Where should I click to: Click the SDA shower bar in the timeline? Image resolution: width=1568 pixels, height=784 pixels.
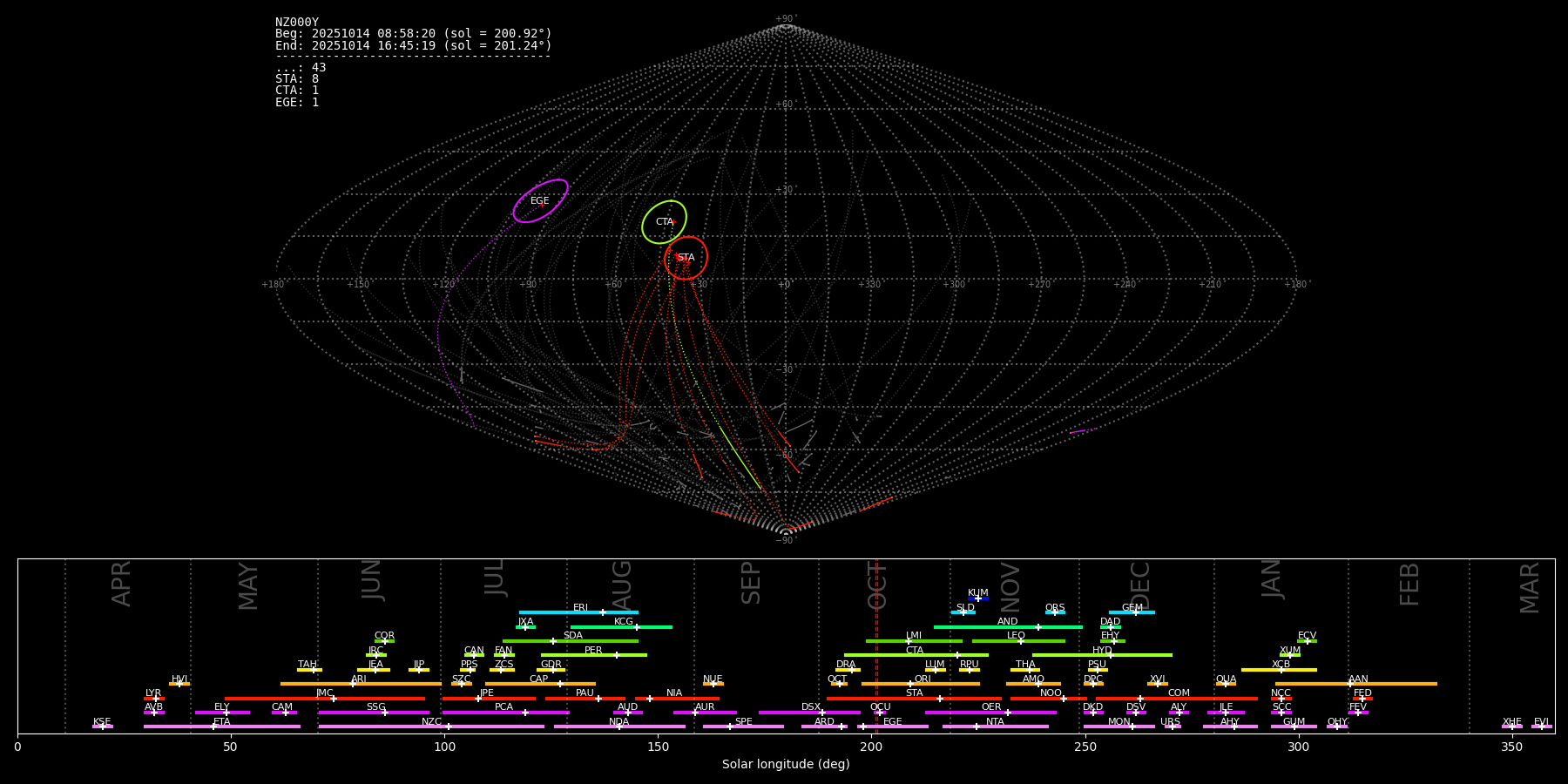[x=570, y=641]
